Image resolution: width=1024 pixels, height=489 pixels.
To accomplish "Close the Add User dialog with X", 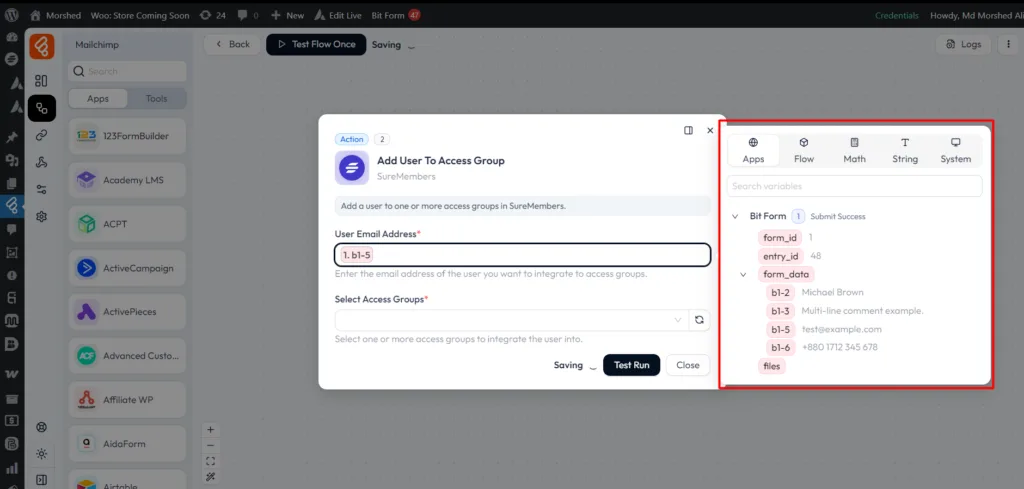I will (x=710, y=131).
